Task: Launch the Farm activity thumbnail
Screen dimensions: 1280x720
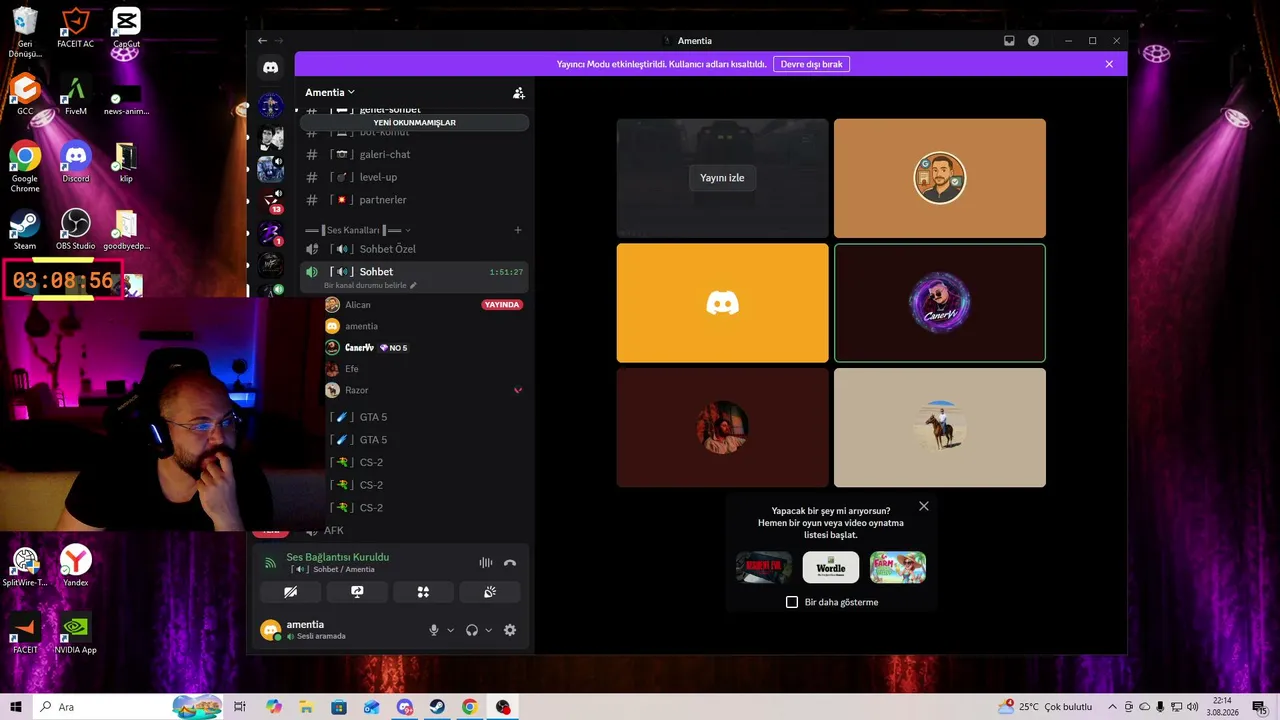Action: click(898, 567)
